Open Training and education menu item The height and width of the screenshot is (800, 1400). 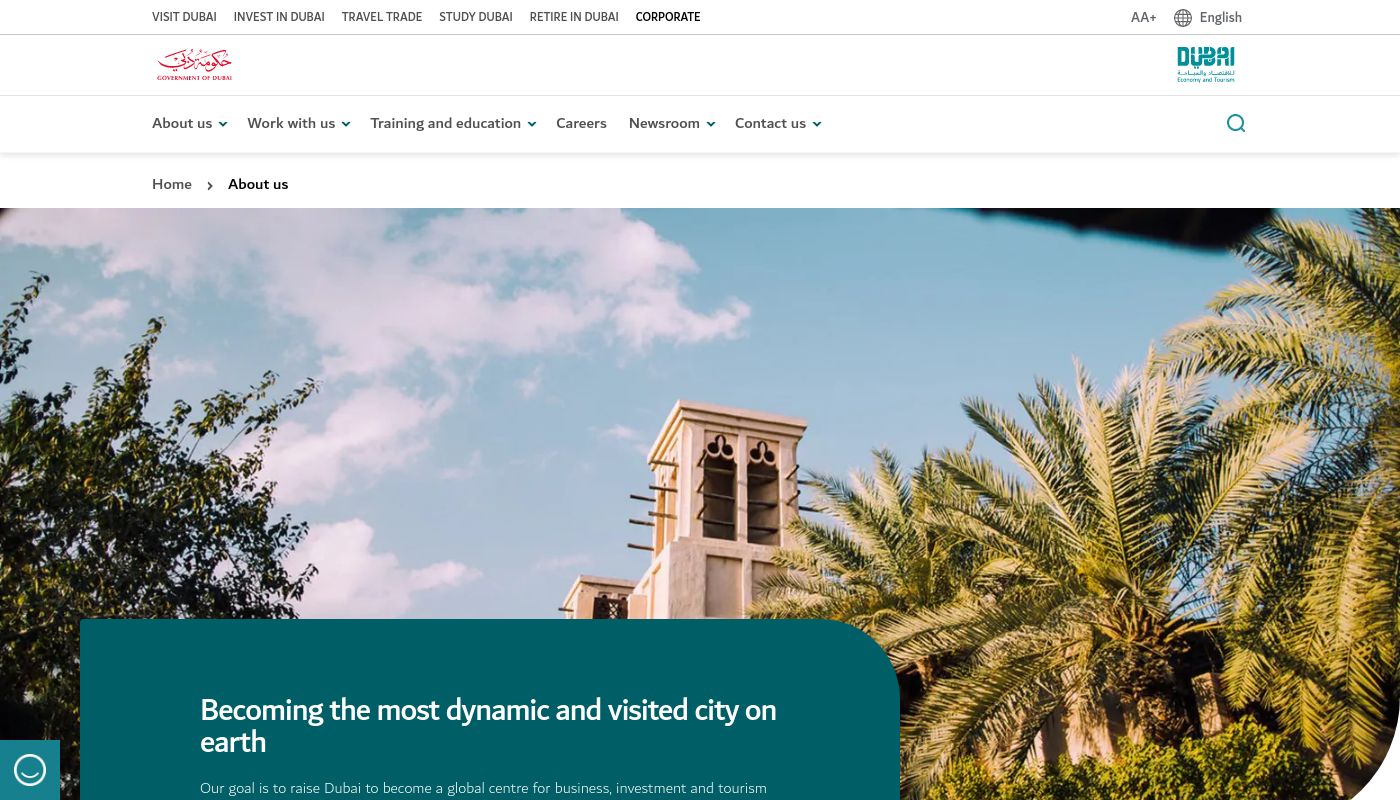click(445, 123)
